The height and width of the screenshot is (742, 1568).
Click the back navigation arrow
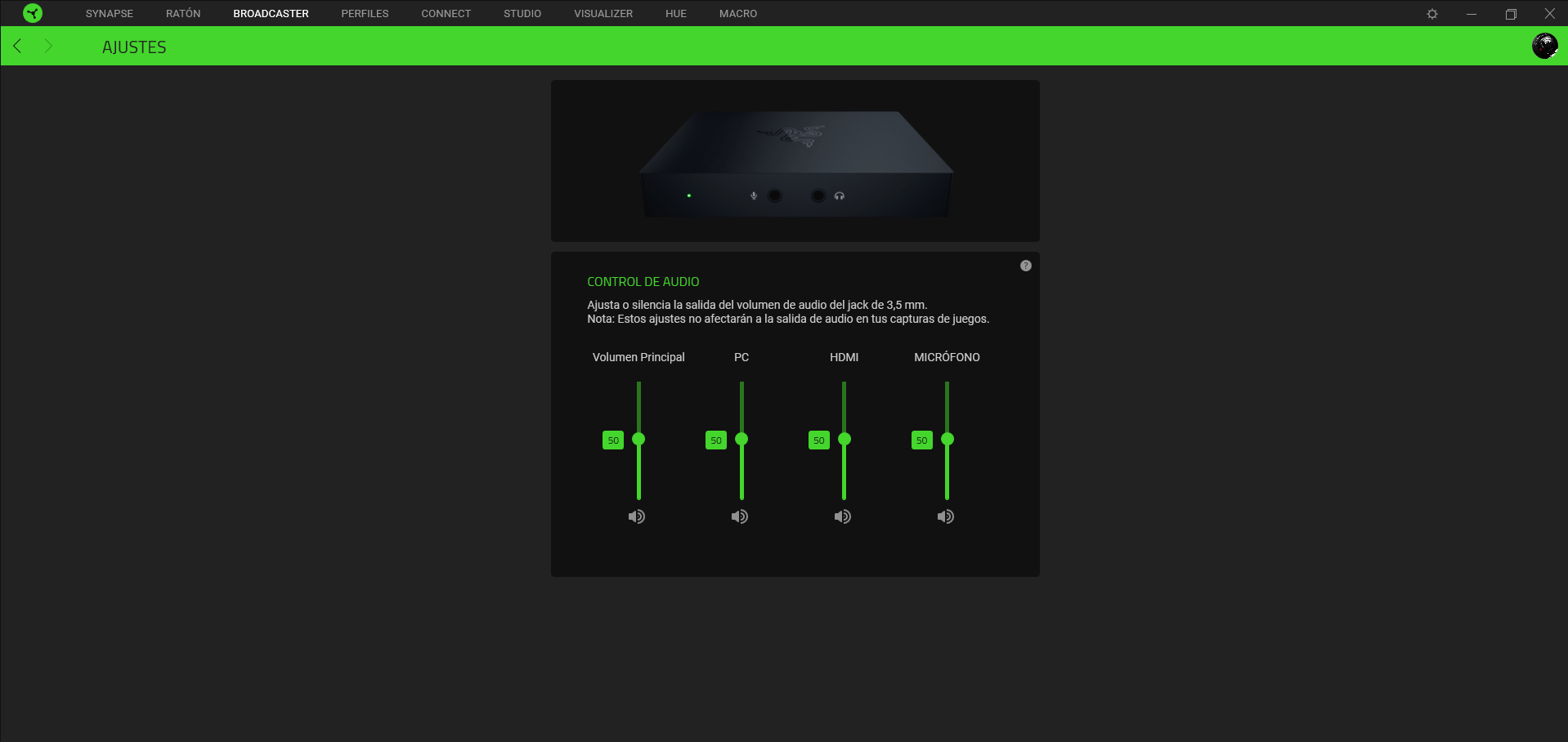tap(17, 46)
